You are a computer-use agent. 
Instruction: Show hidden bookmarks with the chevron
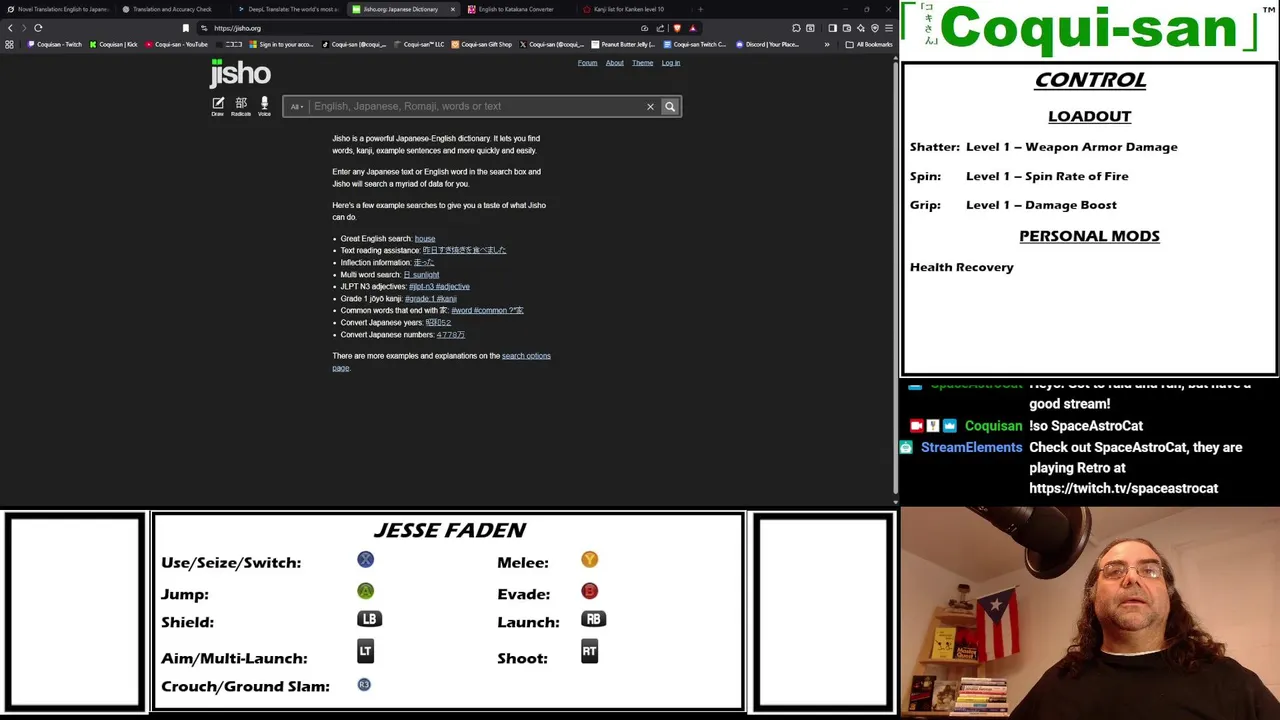click(x=826, y=44)
